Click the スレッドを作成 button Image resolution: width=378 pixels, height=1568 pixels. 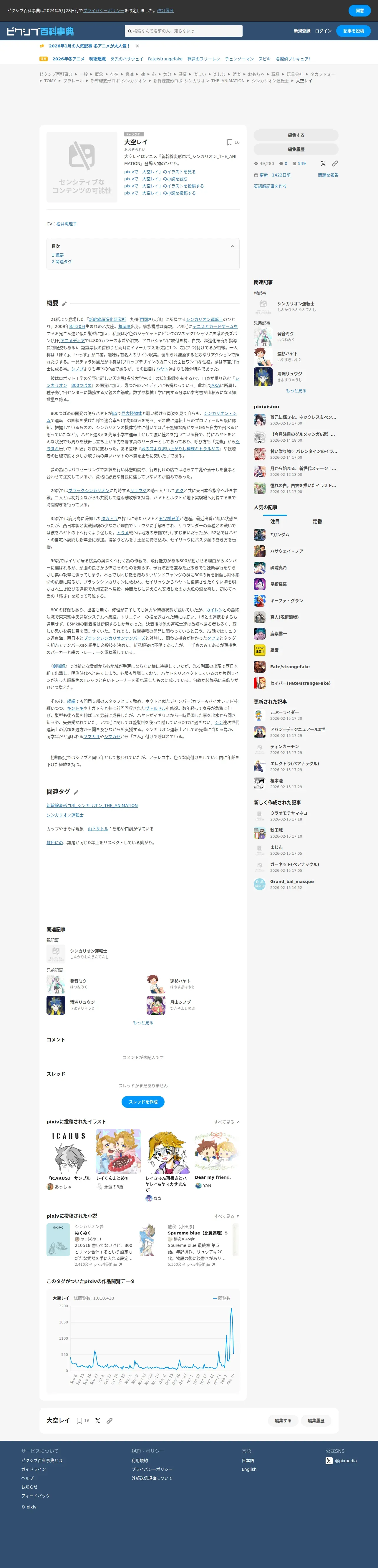(x=143, y=1102)
